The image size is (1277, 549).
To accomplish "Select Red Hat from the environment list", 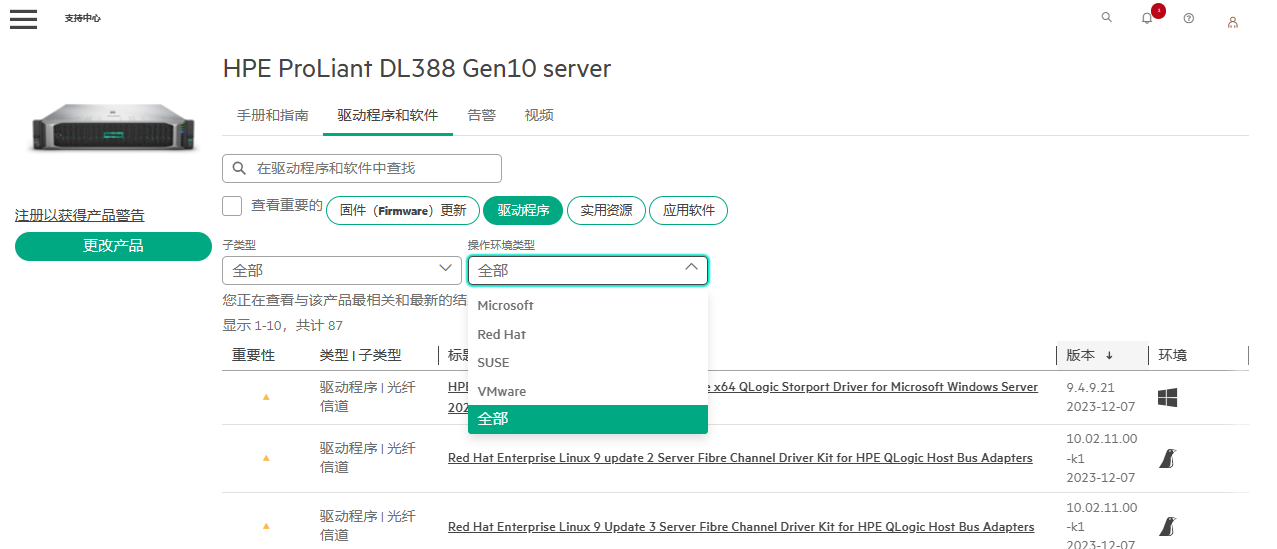I will coord(502,334).
